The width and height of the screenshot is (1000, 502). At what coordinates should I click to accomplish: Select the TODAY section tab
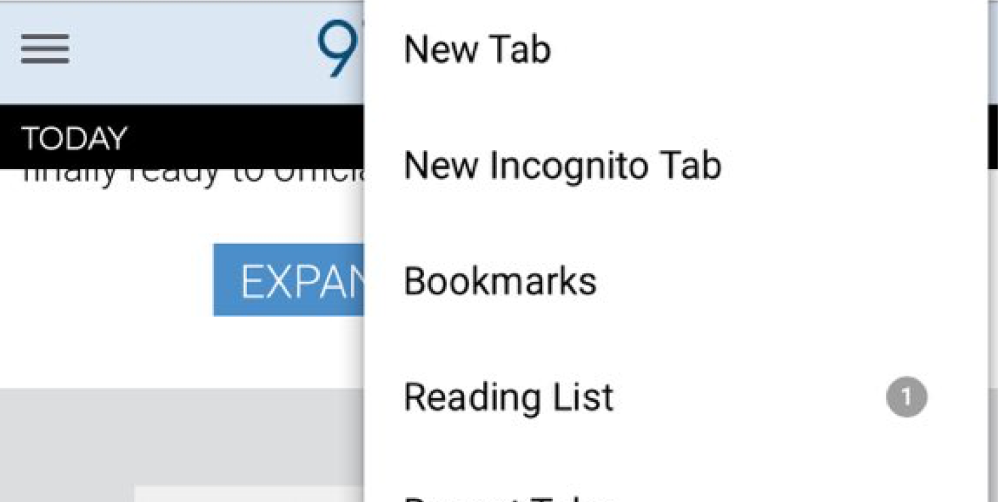pos(74,139)
